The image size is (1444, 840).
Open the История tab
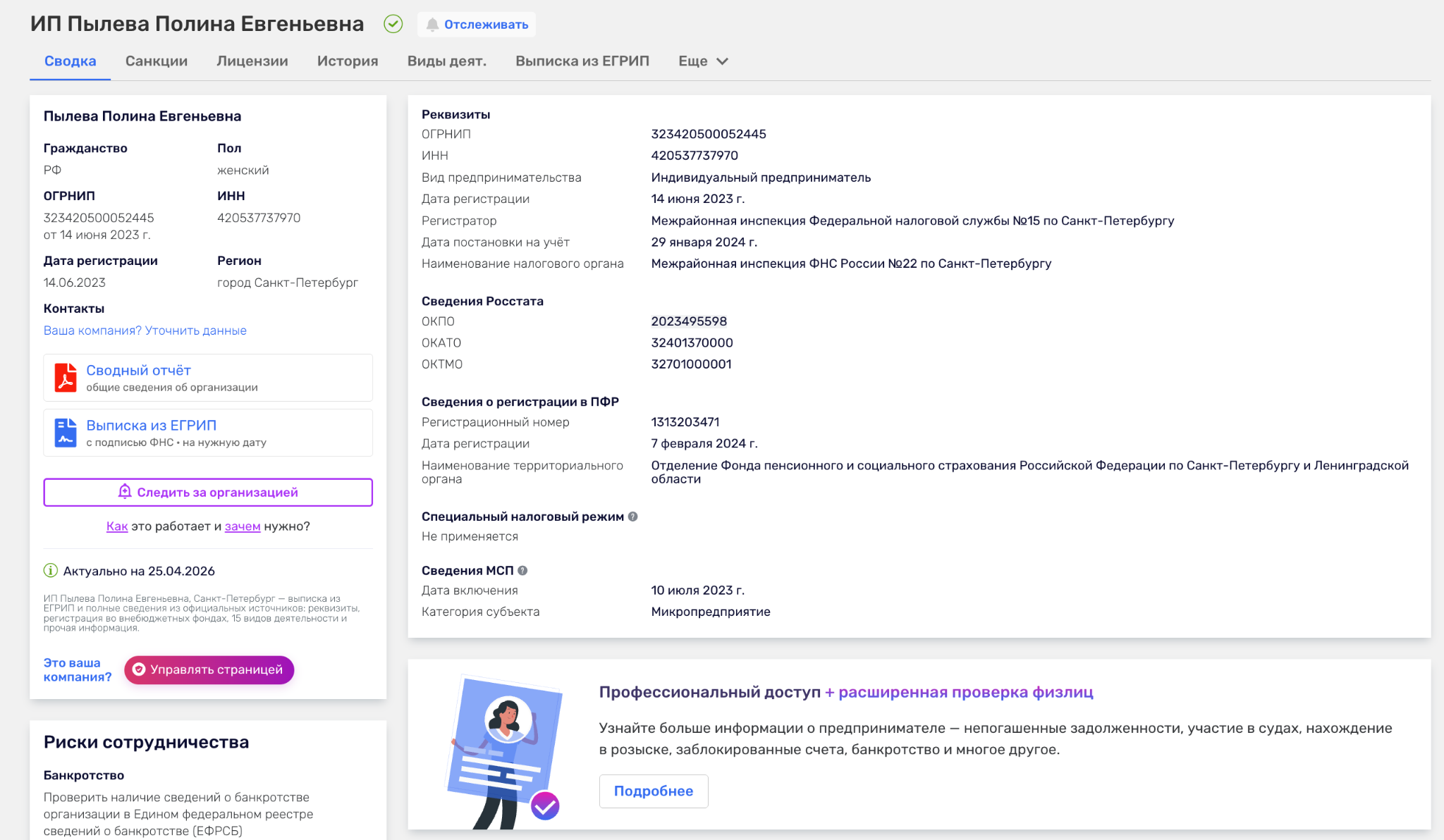click(348, 61)
